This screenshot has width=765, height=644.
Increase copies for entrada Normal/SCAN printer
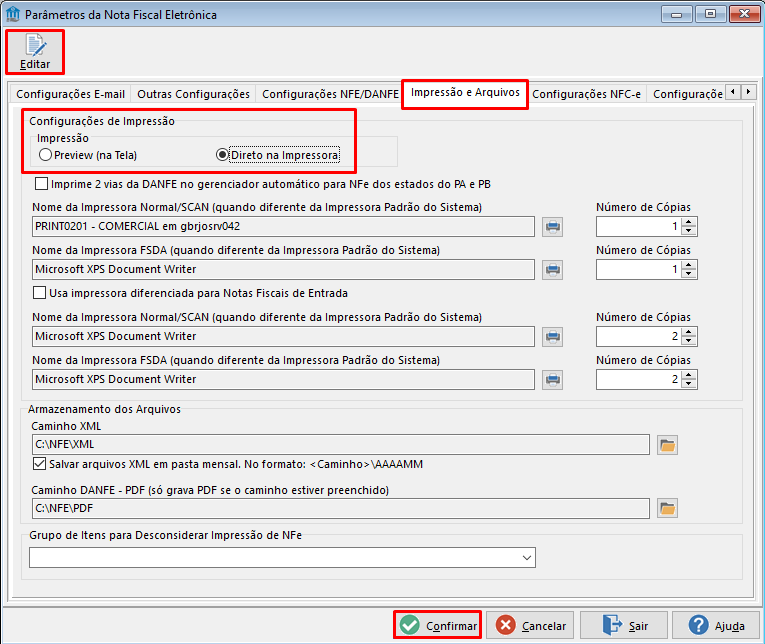688,332
